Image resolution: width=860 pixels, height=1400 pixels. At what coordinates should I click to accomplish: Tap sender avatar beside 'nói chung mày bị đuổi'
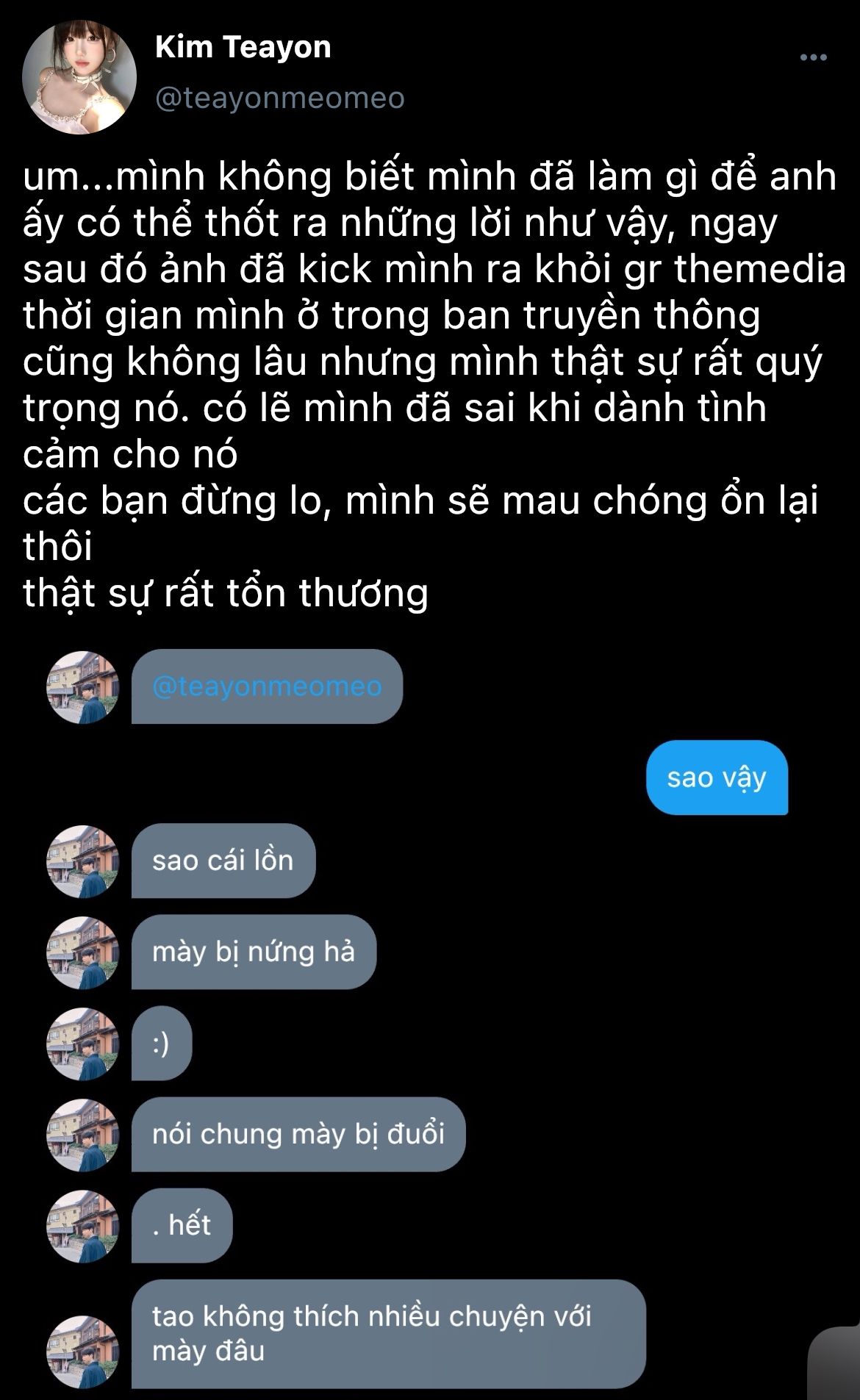click(x=82, y=1135)
